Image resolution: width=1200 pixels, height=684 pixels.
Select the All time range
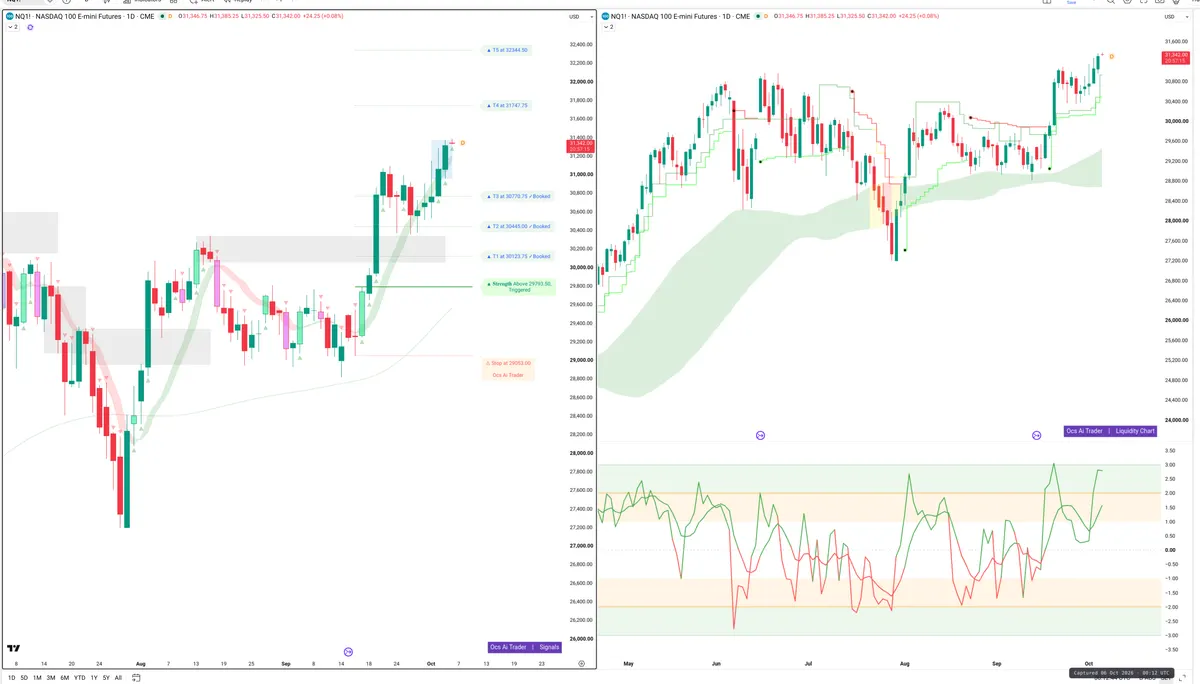coord(118,677)
